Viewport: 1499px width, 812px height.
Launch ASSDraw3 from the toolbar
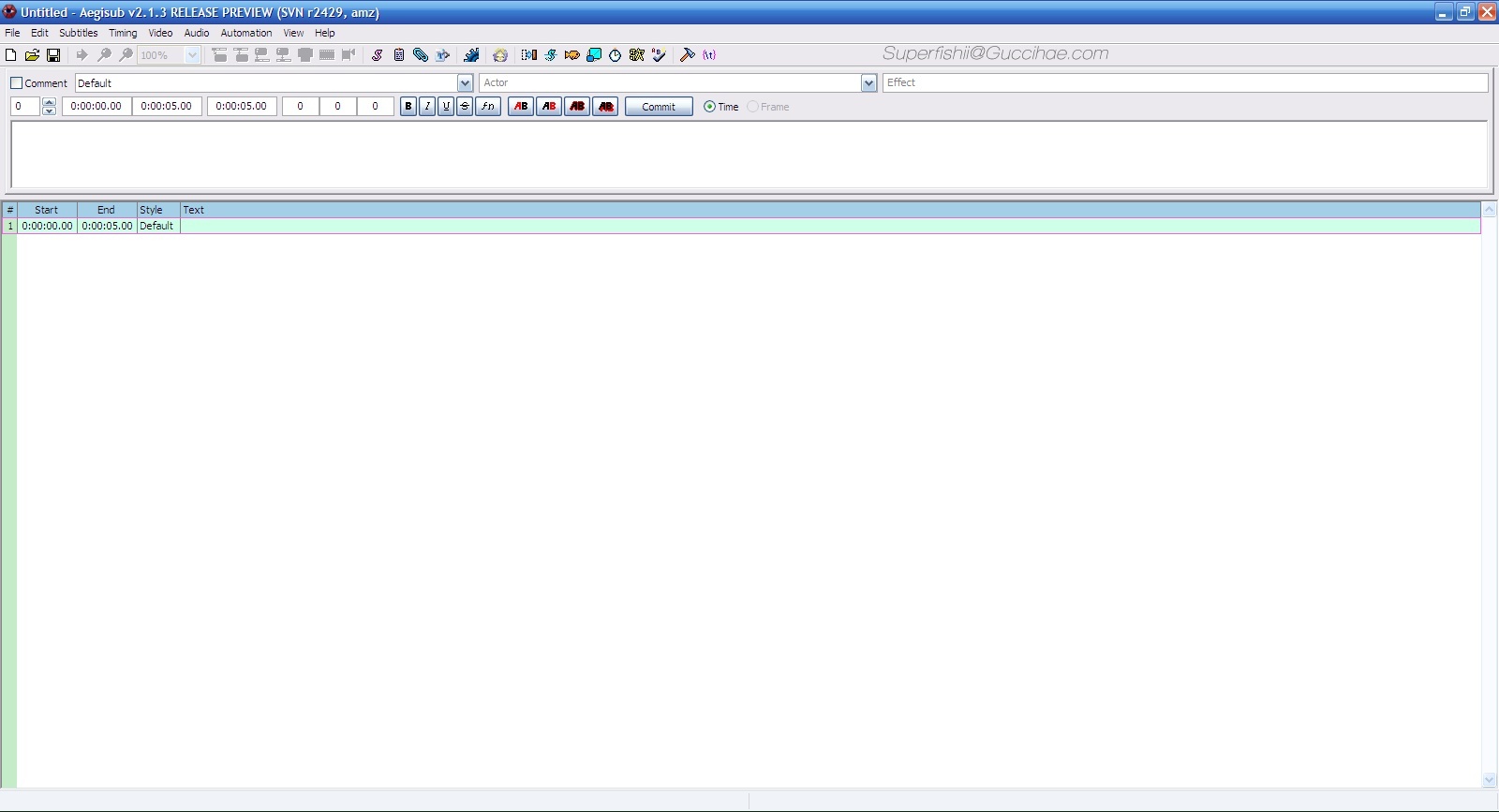pyautogui.click(x=500, y=55)
